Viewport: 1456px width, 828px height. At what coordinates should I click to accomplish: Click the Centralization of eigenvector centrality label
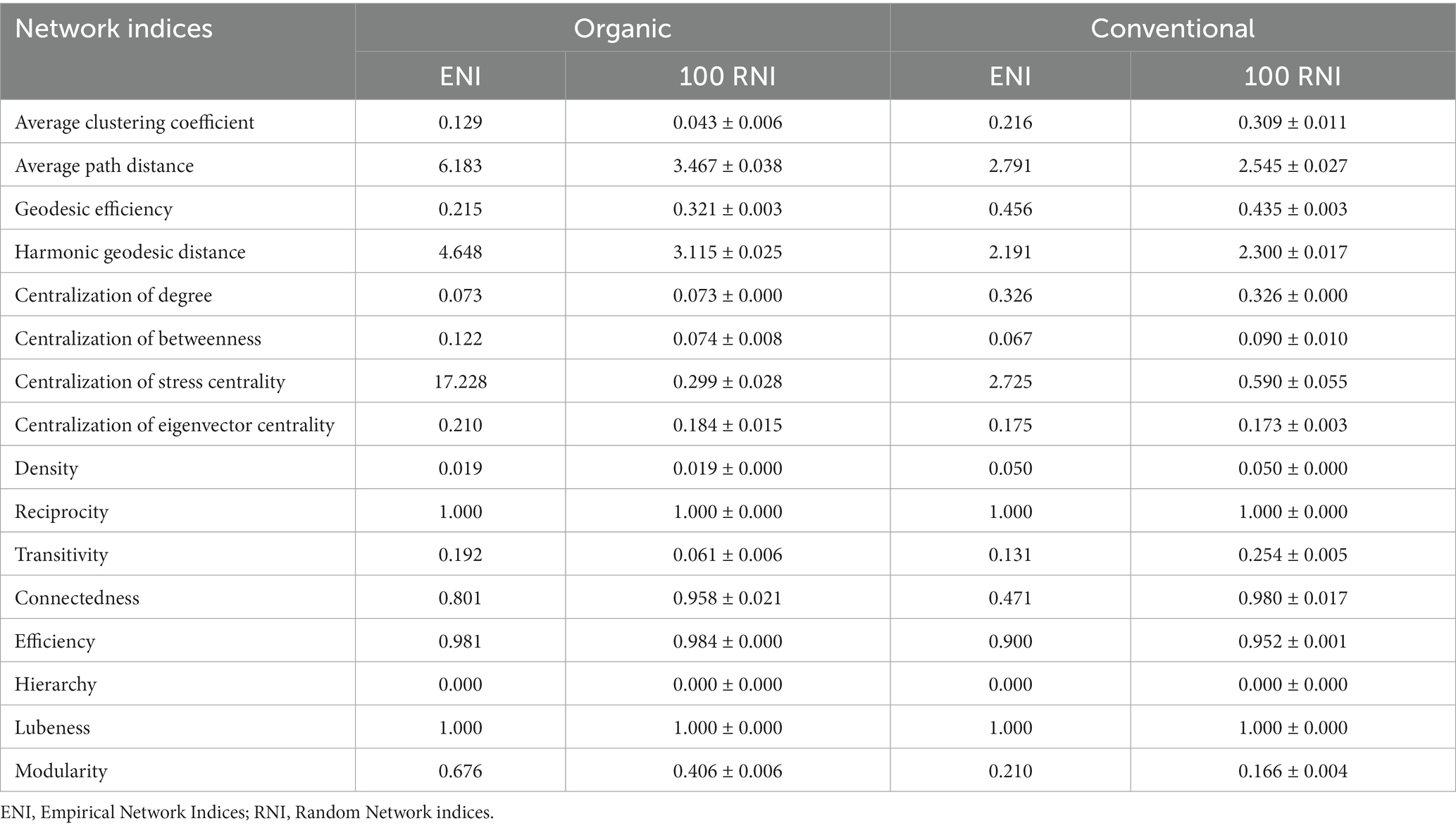tap(175, 425)
